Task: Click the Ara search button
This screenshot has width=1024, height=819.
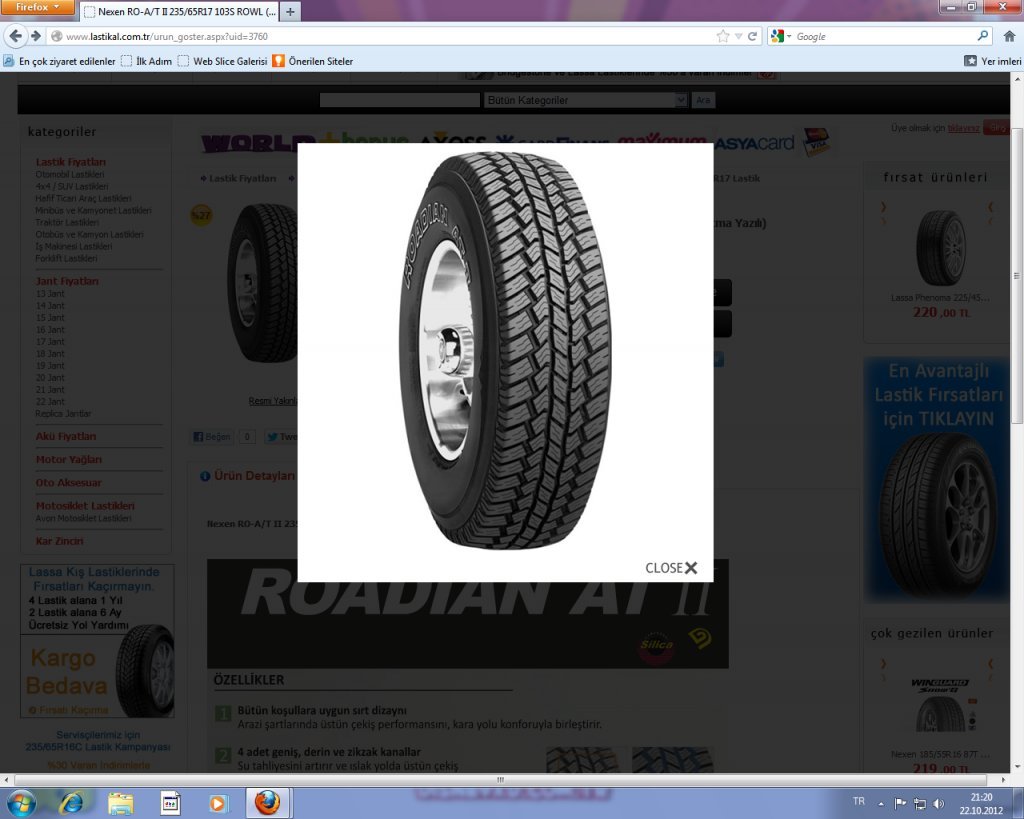Action: 703,99
